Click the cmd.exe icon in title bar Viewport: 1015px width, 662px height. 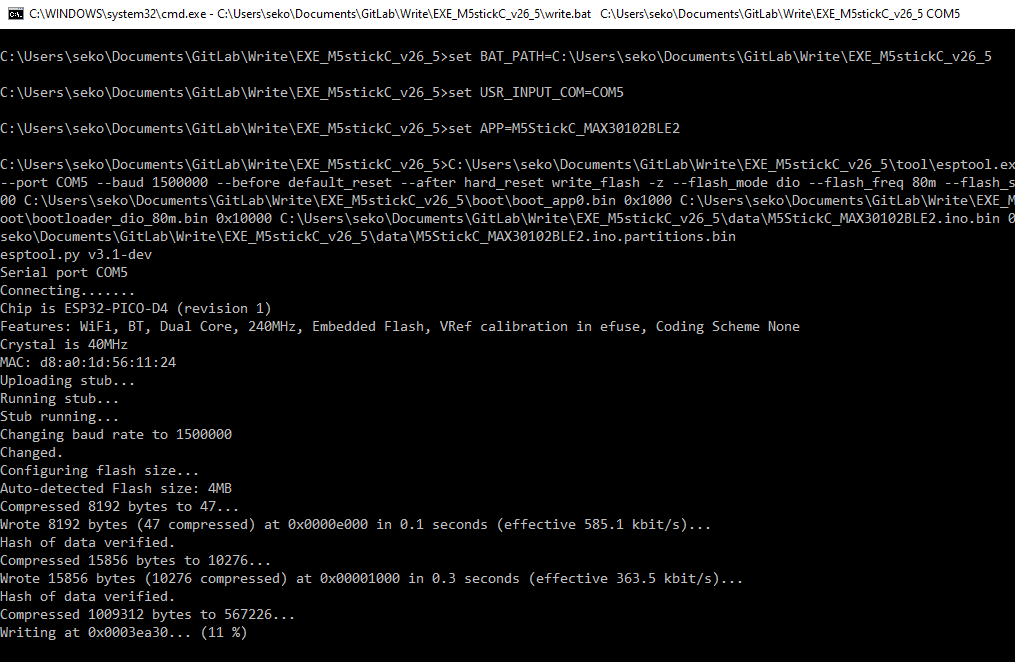(x=15, y=14)
